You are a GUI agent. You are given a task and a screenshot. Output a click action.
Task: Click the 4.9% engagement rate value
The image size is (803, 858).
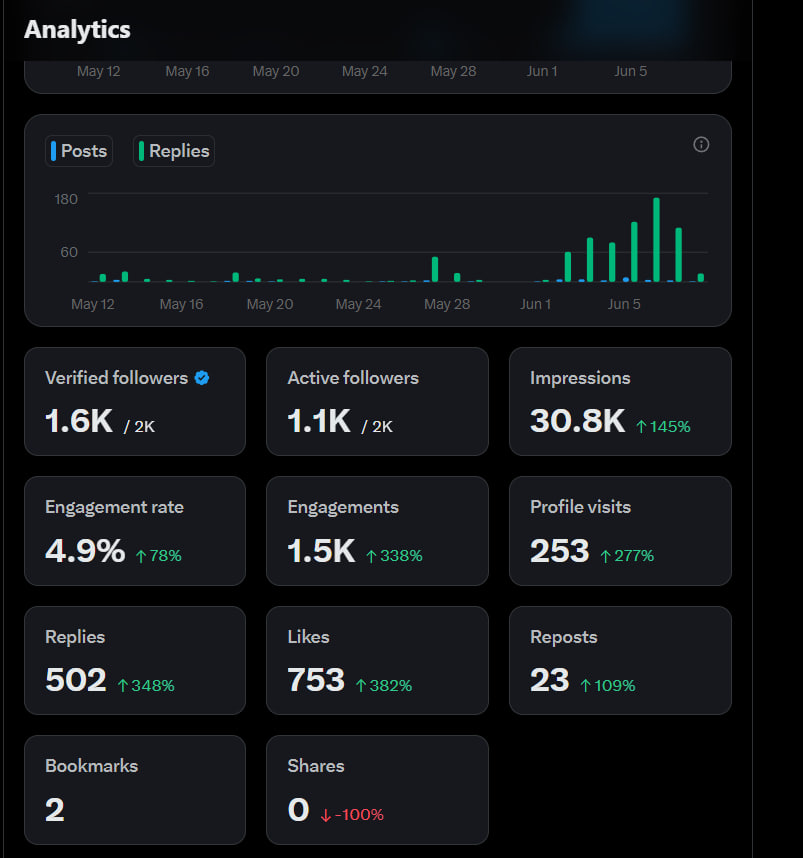coord(85,550)
